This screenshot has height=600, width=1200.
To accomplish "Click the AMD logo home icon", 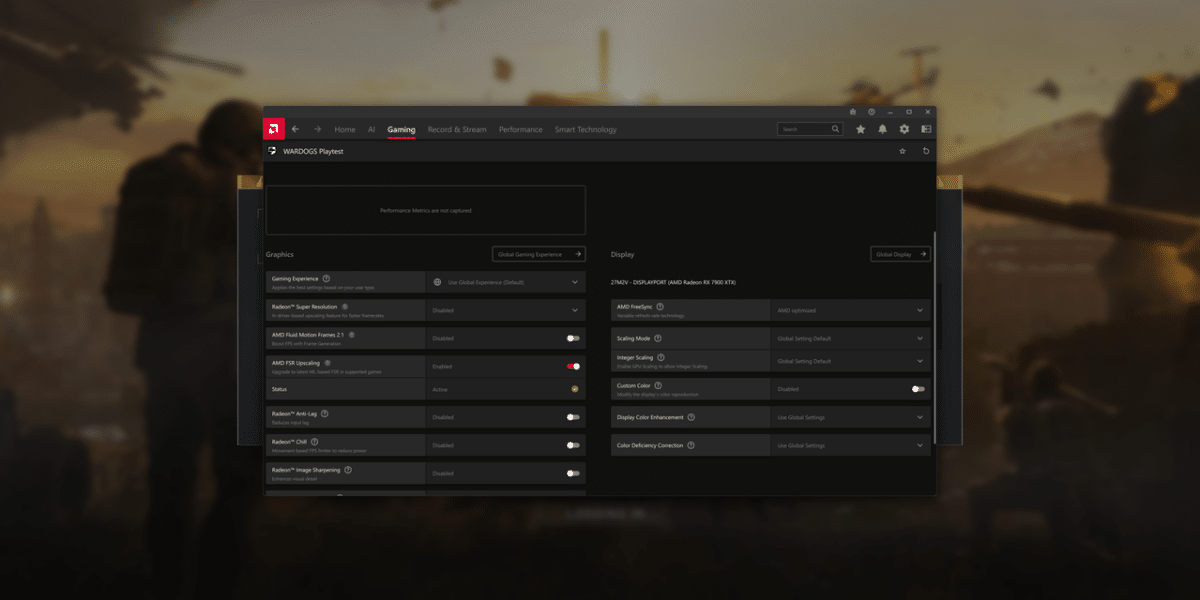I will (x=273, y=129).
